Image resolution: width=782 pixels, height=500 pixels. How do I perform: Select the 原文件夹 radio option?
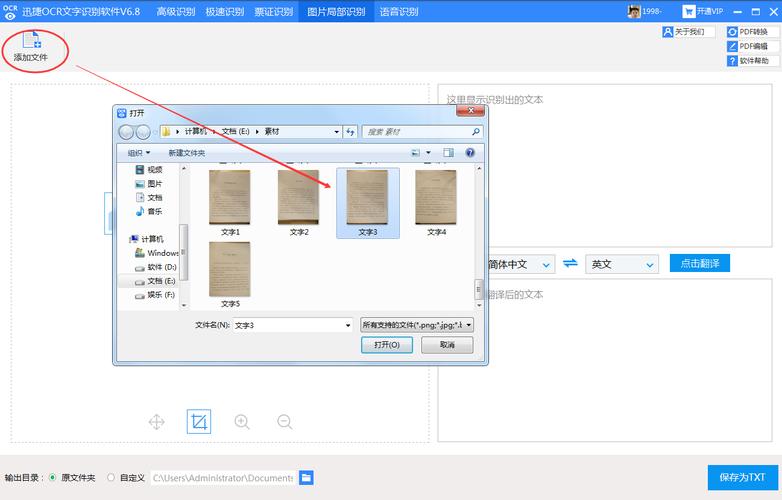[x=52, y=478]
